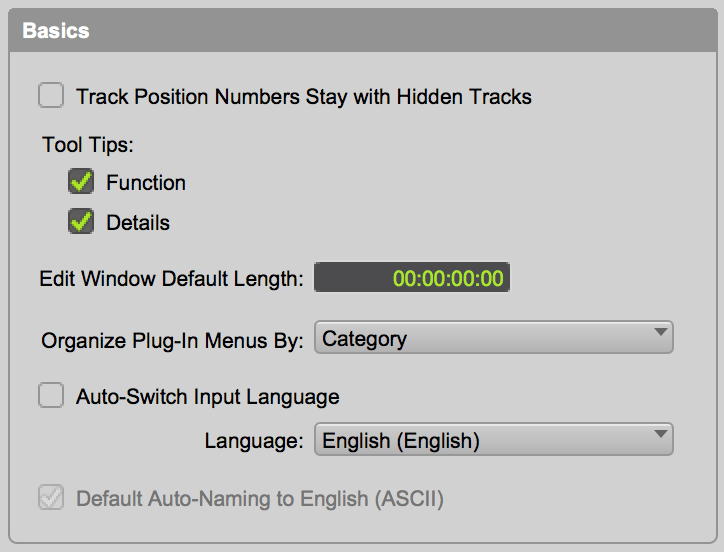Click the Basics section header
This screenshot has width=724, height=552.
click(56, 31)
